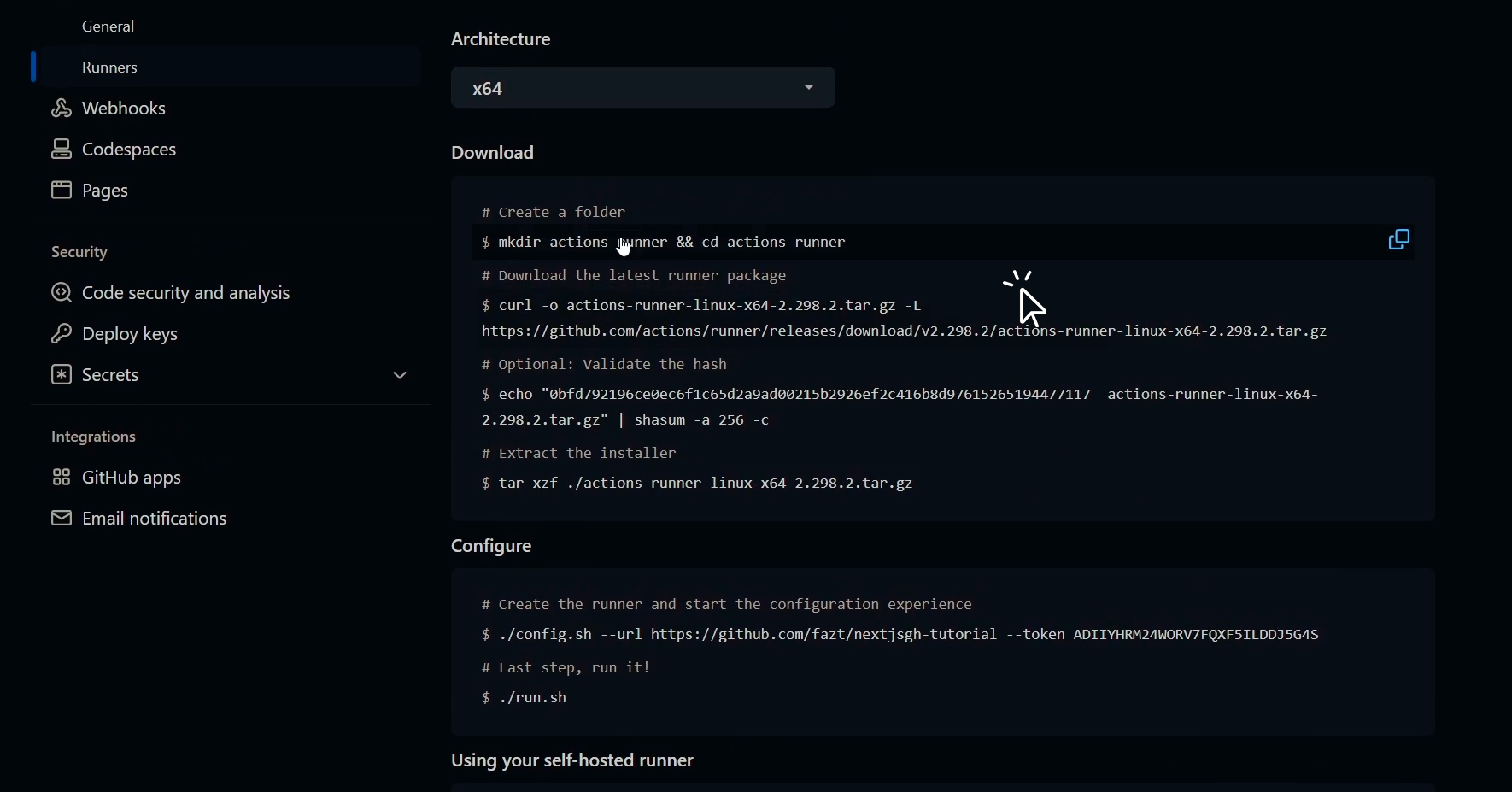Open the x64 architecture dropdown
The width and height of the screenshot is (1512, 792).
coord(643,88)
